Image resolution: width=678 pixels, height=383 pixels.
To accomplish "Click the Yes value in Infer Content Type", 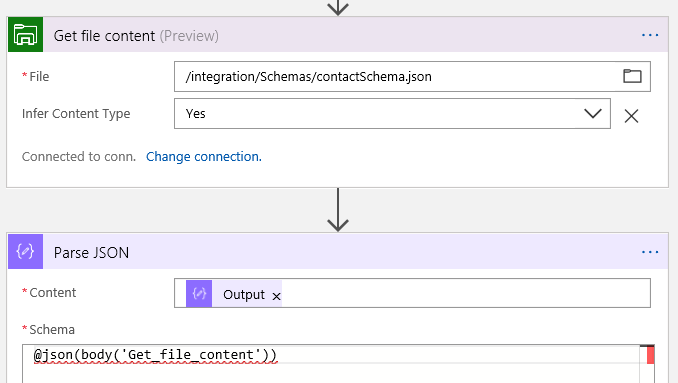I will coord(195,114).
